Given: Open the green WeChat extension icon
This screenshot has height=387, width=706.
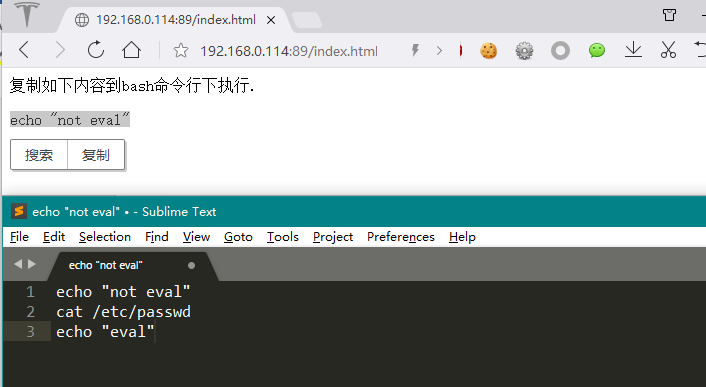Looking at the screenshot, I should tap(597, 50).
